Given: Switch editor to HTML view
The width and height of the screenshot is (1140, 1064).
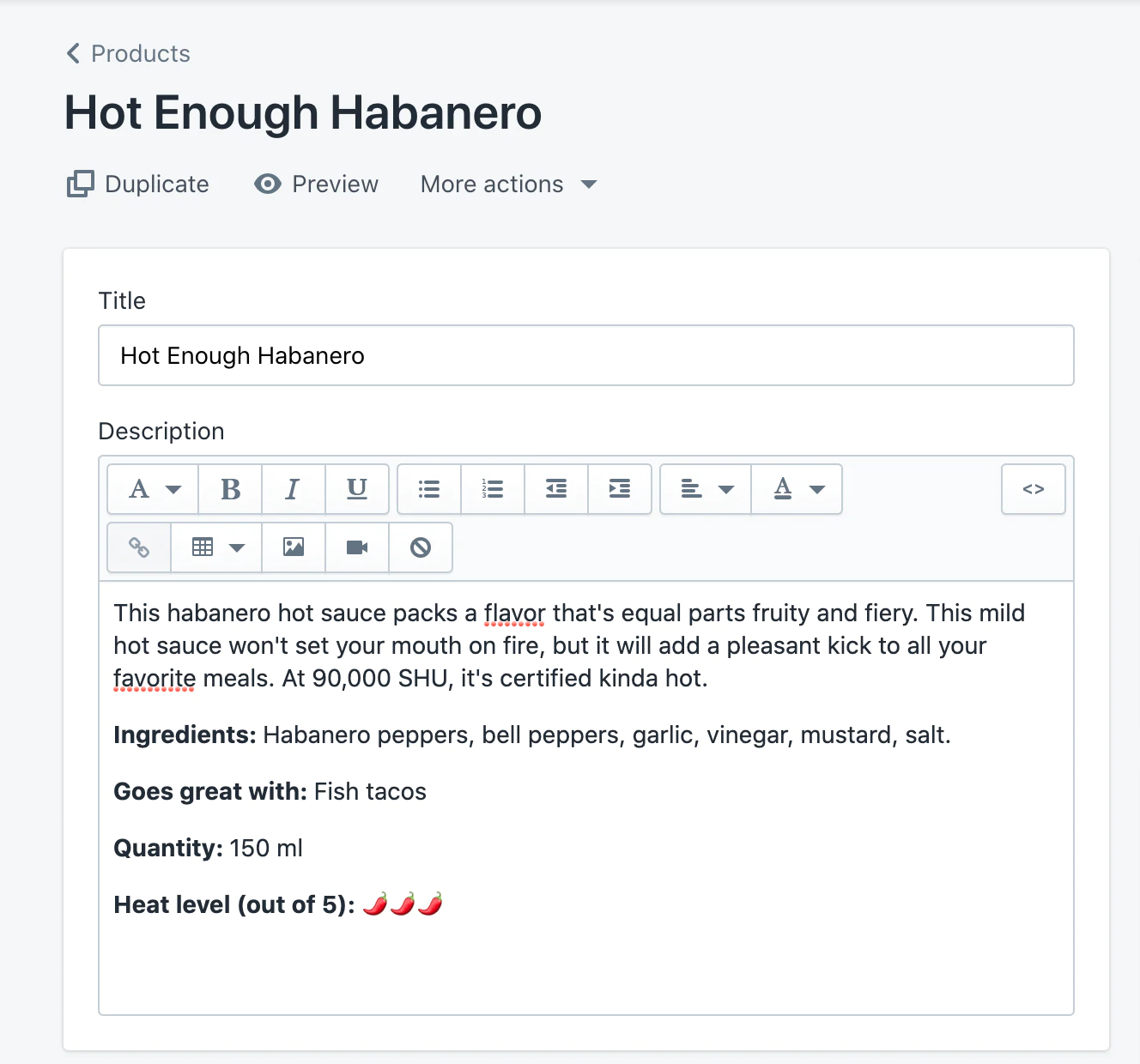Looking at the screenshot, I should pyautogui.click(x=1033, y=489).
